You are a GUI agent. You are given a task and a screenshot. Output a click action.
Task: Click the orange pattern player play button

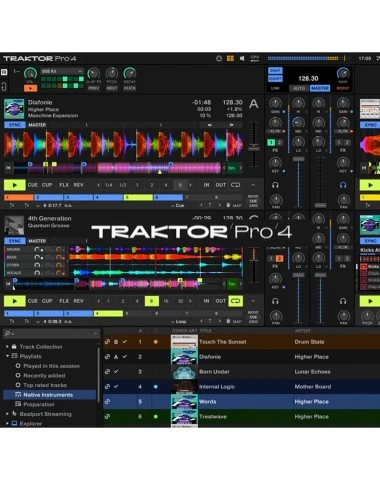[x=30, y=88]
